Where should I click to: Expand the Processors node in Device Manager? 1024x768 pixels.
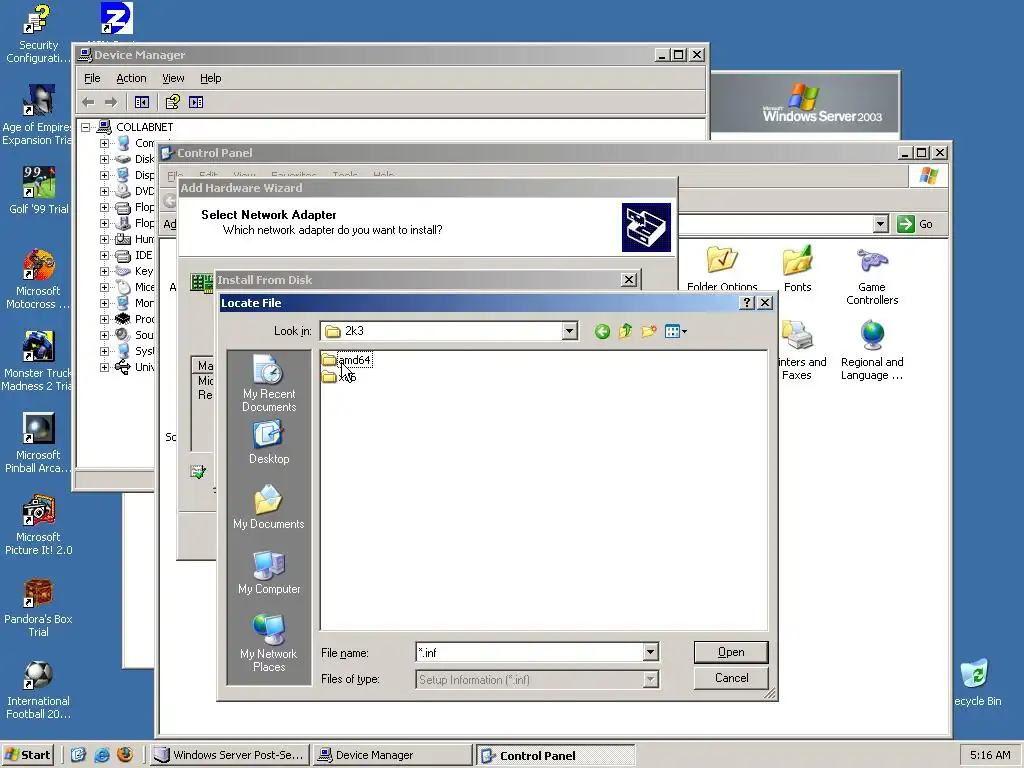(104, 319)
